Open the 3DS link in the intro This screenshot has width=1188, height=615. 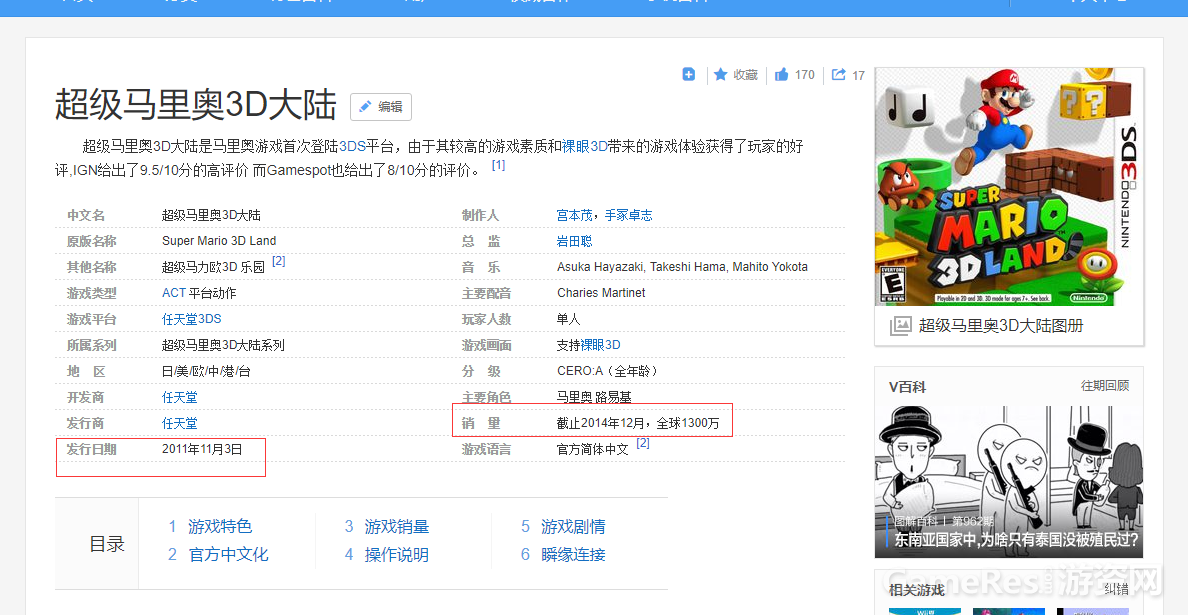[352, 146]
